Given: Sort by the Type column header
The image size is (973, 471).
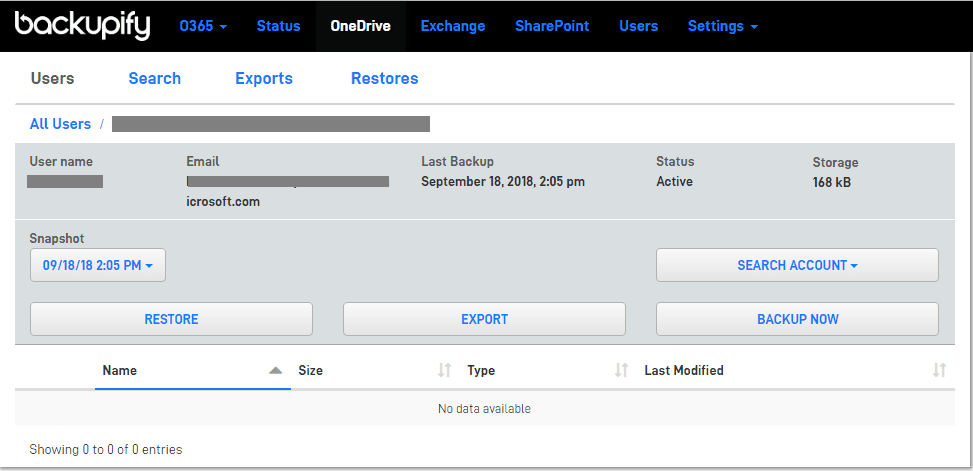Looking at the screenshot, I should 481,370.
